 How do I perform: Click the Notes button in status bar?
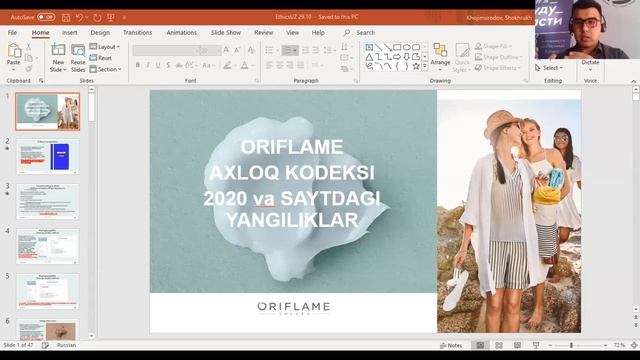(x=451, y=345)
